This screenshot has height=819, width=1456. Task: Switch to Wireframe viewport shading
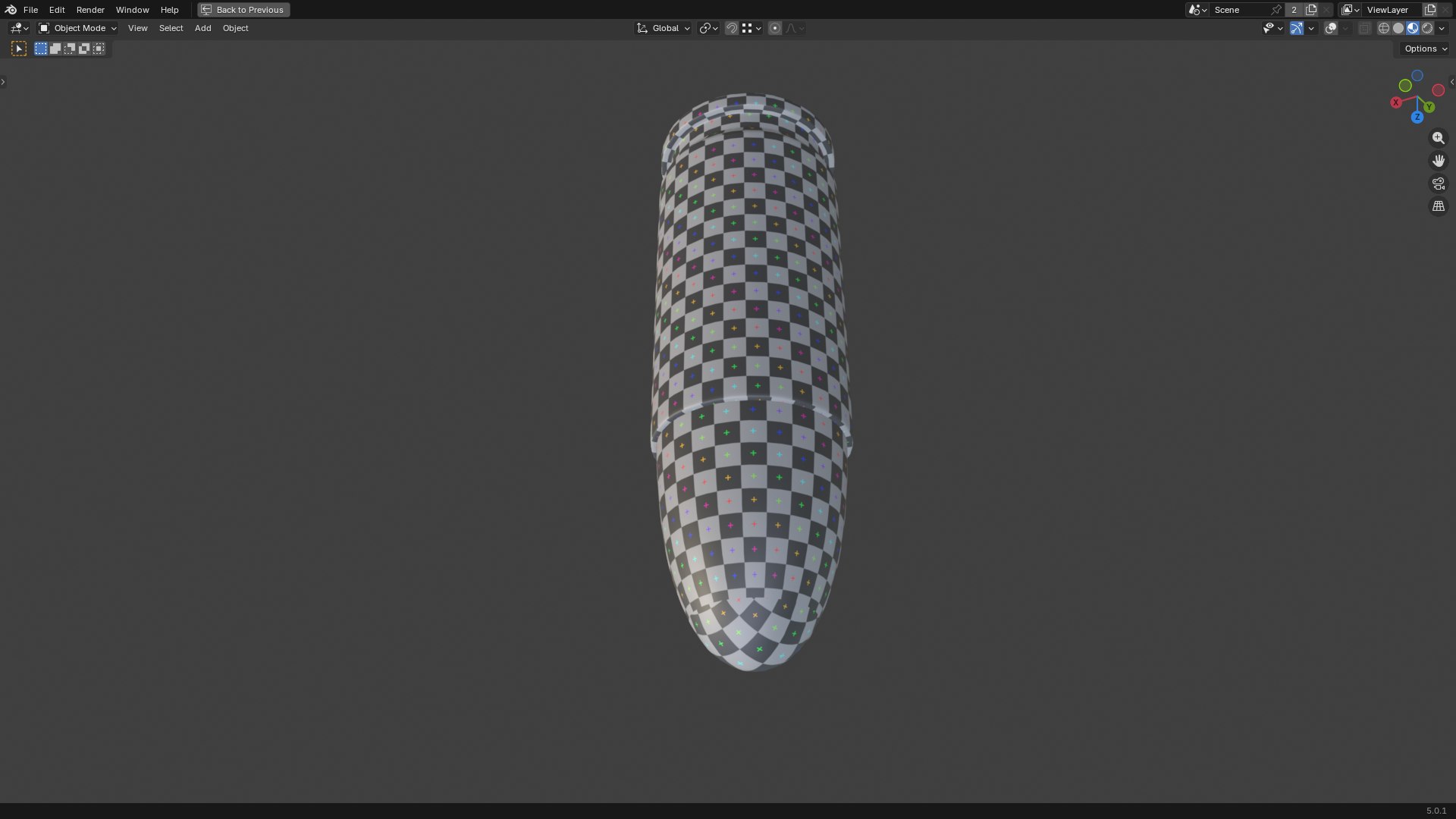click(1384, 28)
